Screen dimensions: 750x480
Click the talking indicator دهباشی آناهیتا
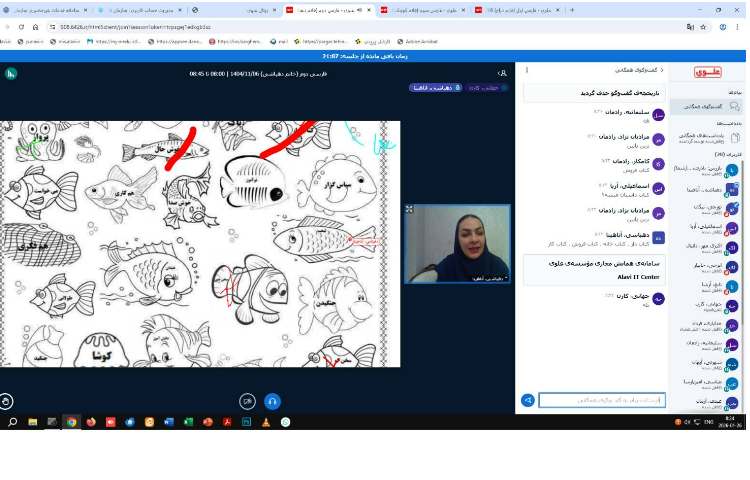coord(435,87)
